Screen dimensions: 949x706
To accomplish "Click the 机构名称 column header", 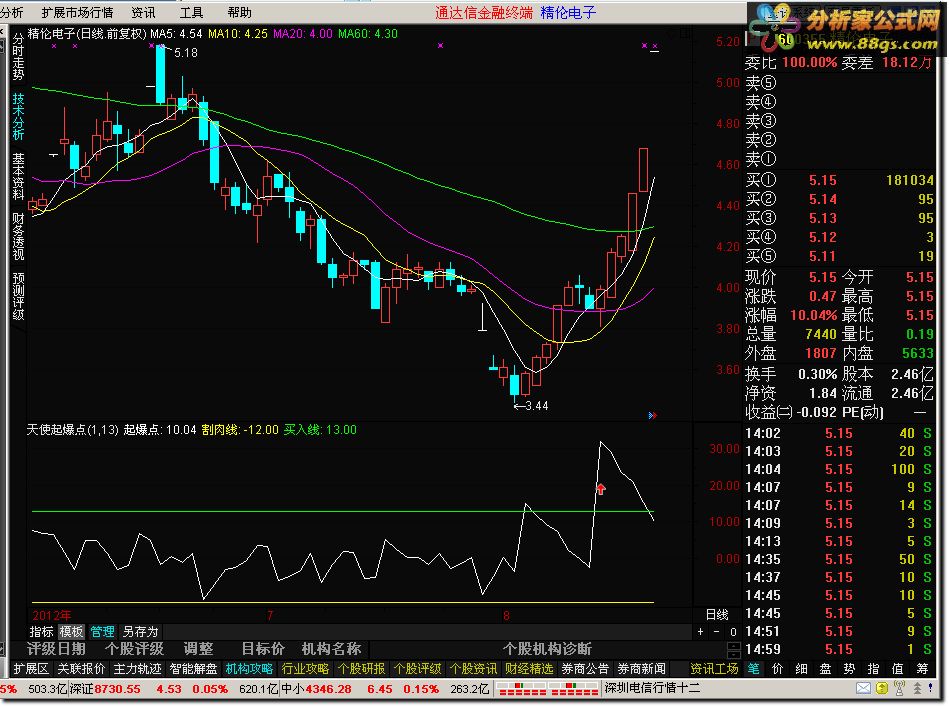I will 332,649.
